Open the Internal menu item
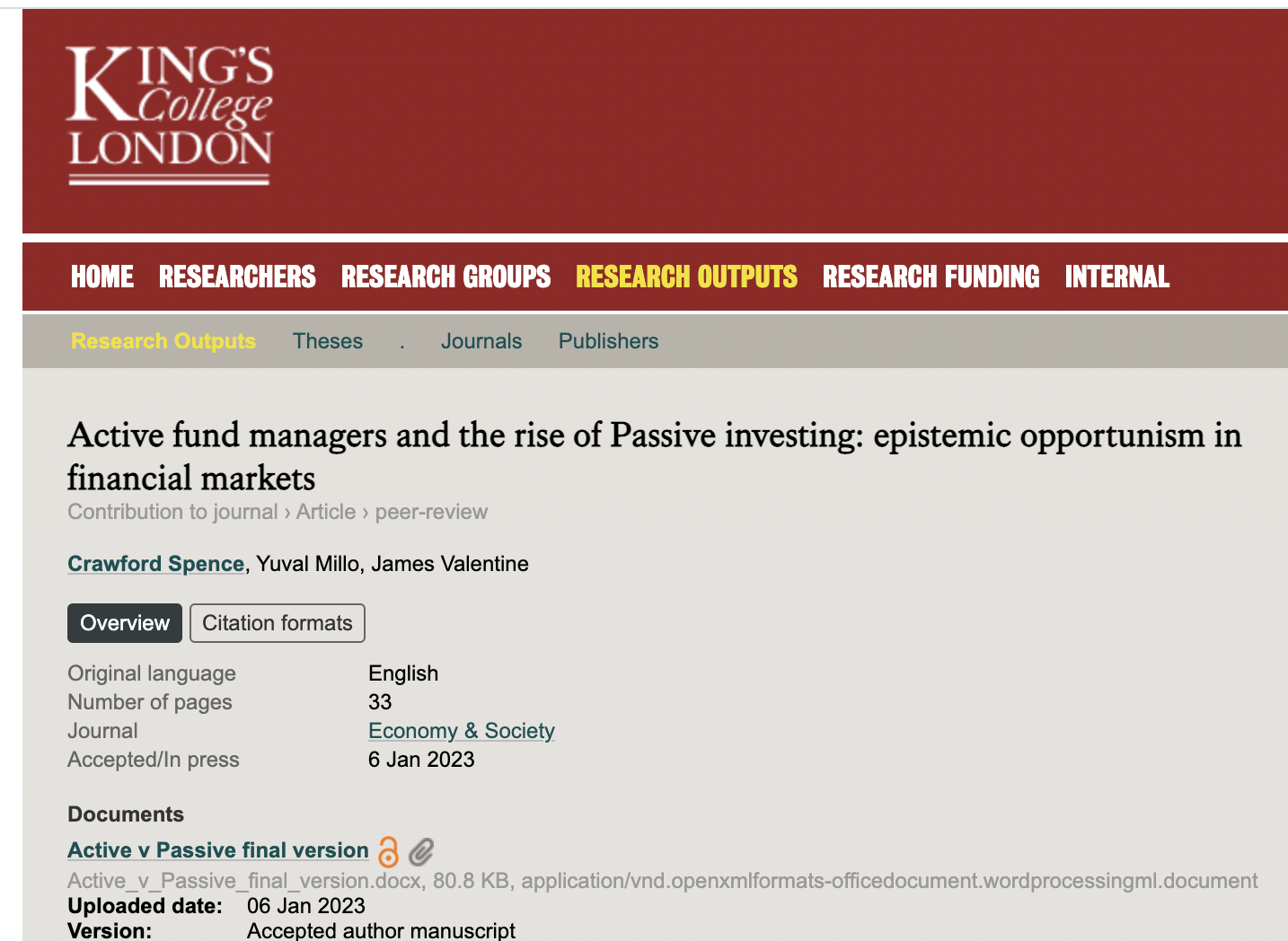This screenshot has width=1288, height=941. point(1116,277)
